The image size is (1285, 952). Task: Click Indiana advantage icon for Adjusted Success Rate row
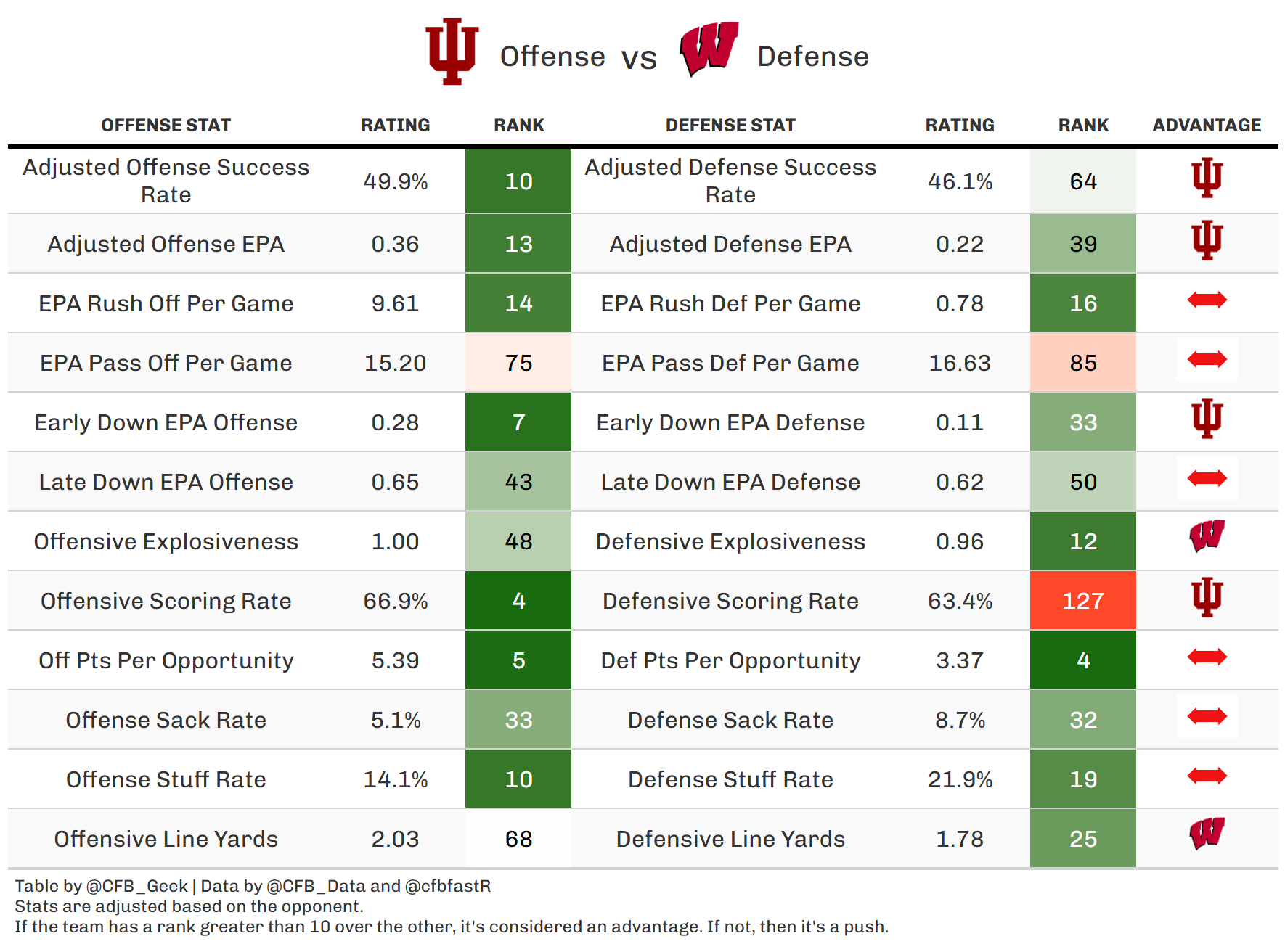pos(1207,178)
